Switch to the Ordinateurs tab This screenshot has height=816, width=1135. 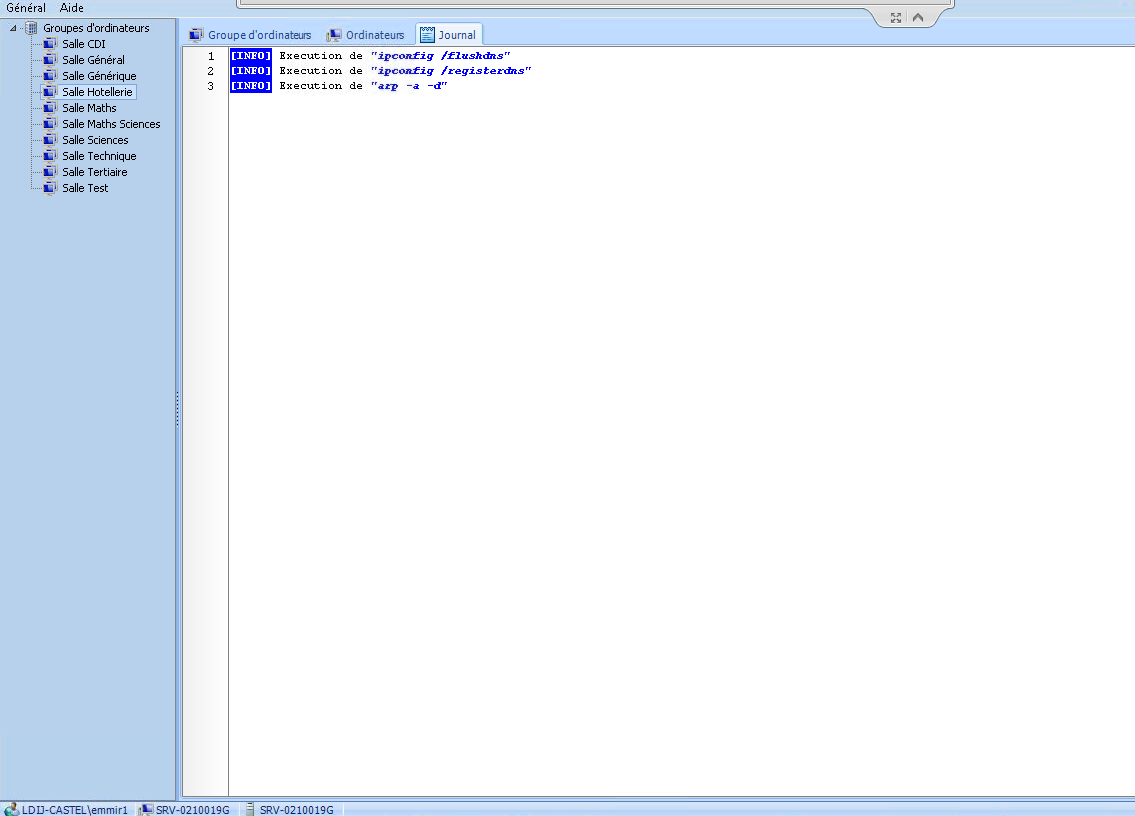pos(366,35)
